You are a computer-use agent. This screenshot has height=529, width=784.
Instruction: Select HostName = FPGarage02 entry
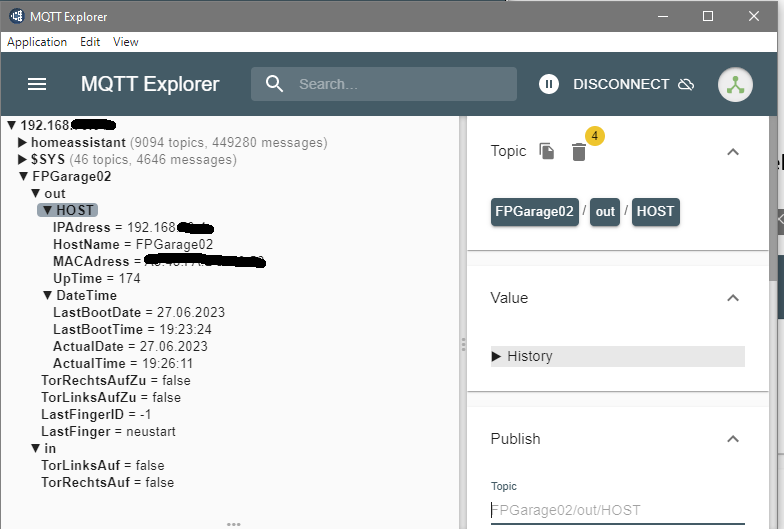pos(133,244)
